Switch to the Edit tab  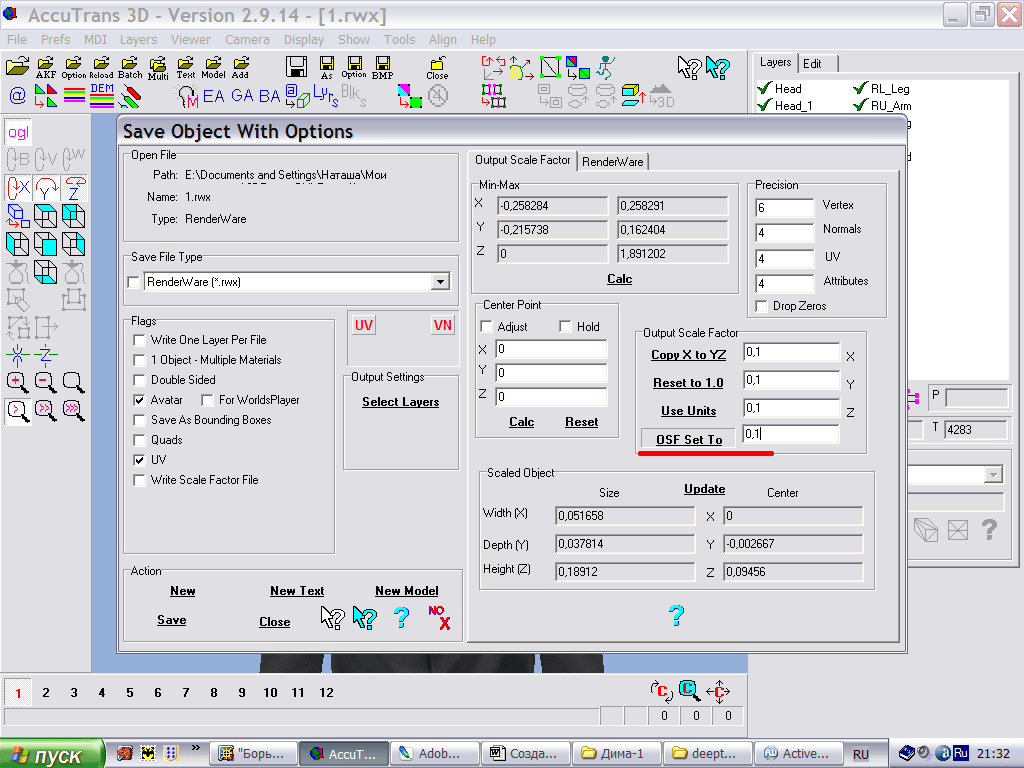pyautogui.click(x=812, y=64)
